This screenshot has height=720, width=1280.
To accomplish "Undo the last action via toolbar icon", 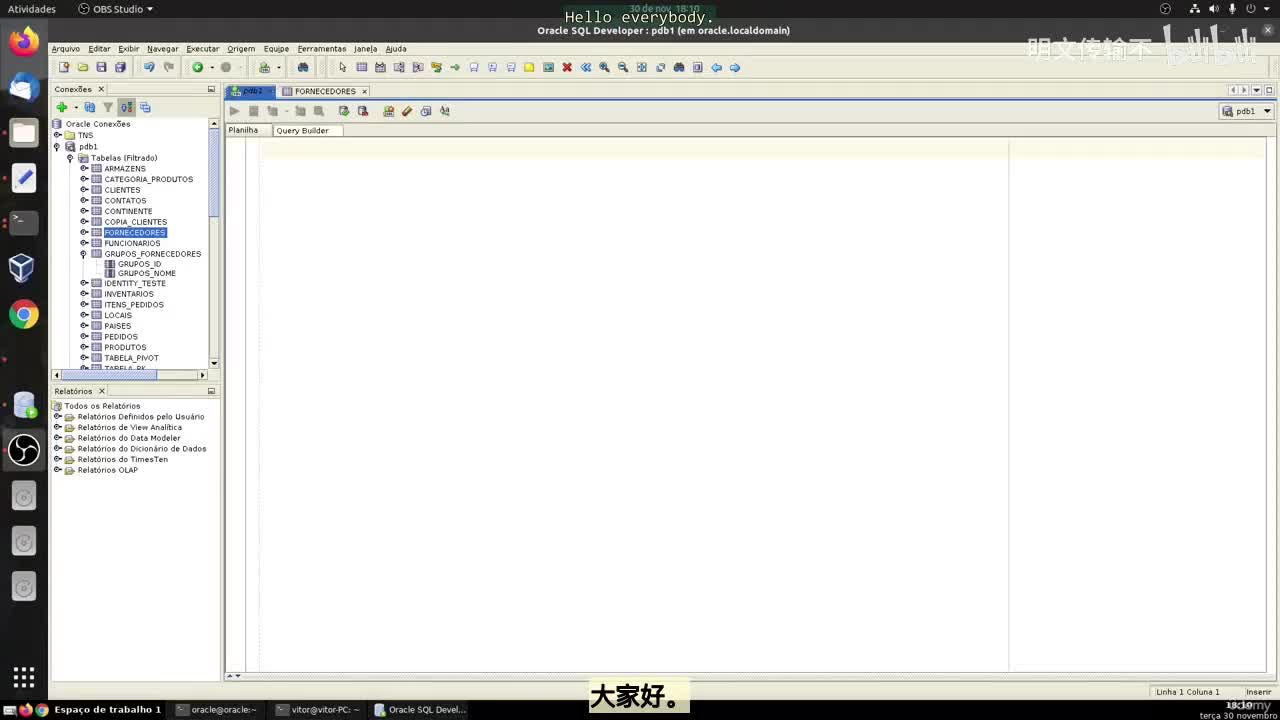I will 149,68.
